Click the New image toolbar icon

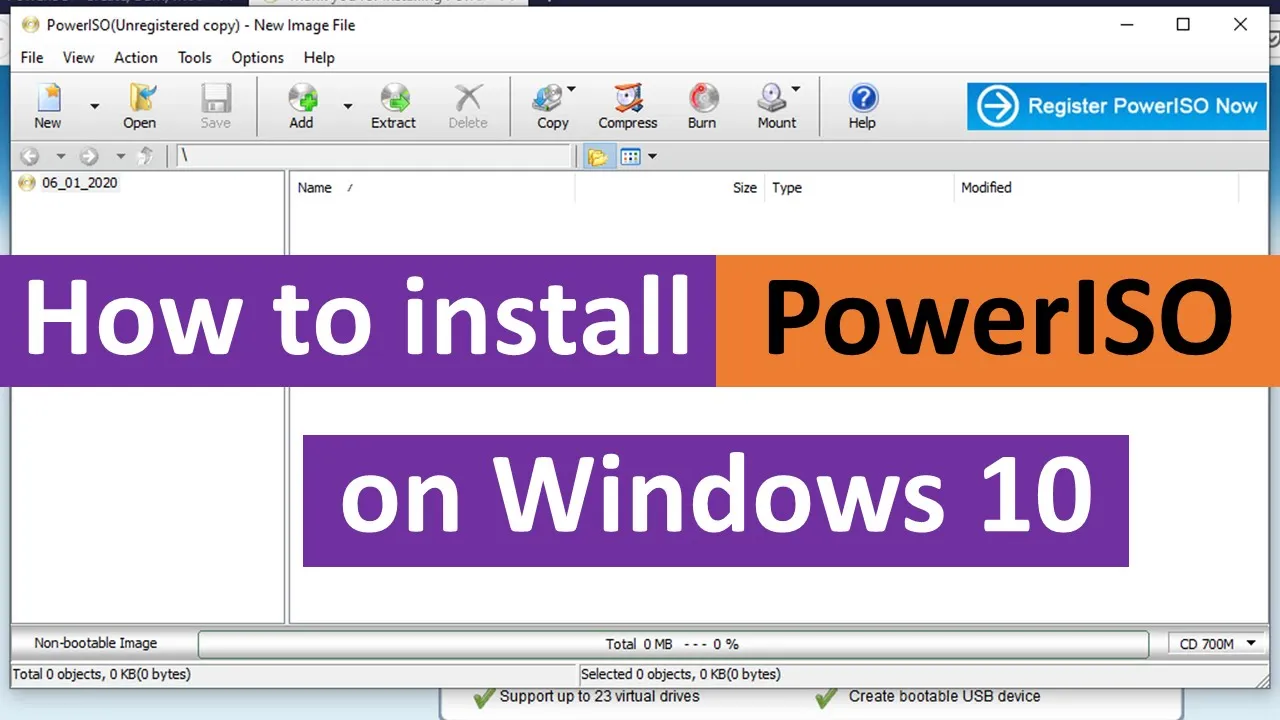[48, 105]
